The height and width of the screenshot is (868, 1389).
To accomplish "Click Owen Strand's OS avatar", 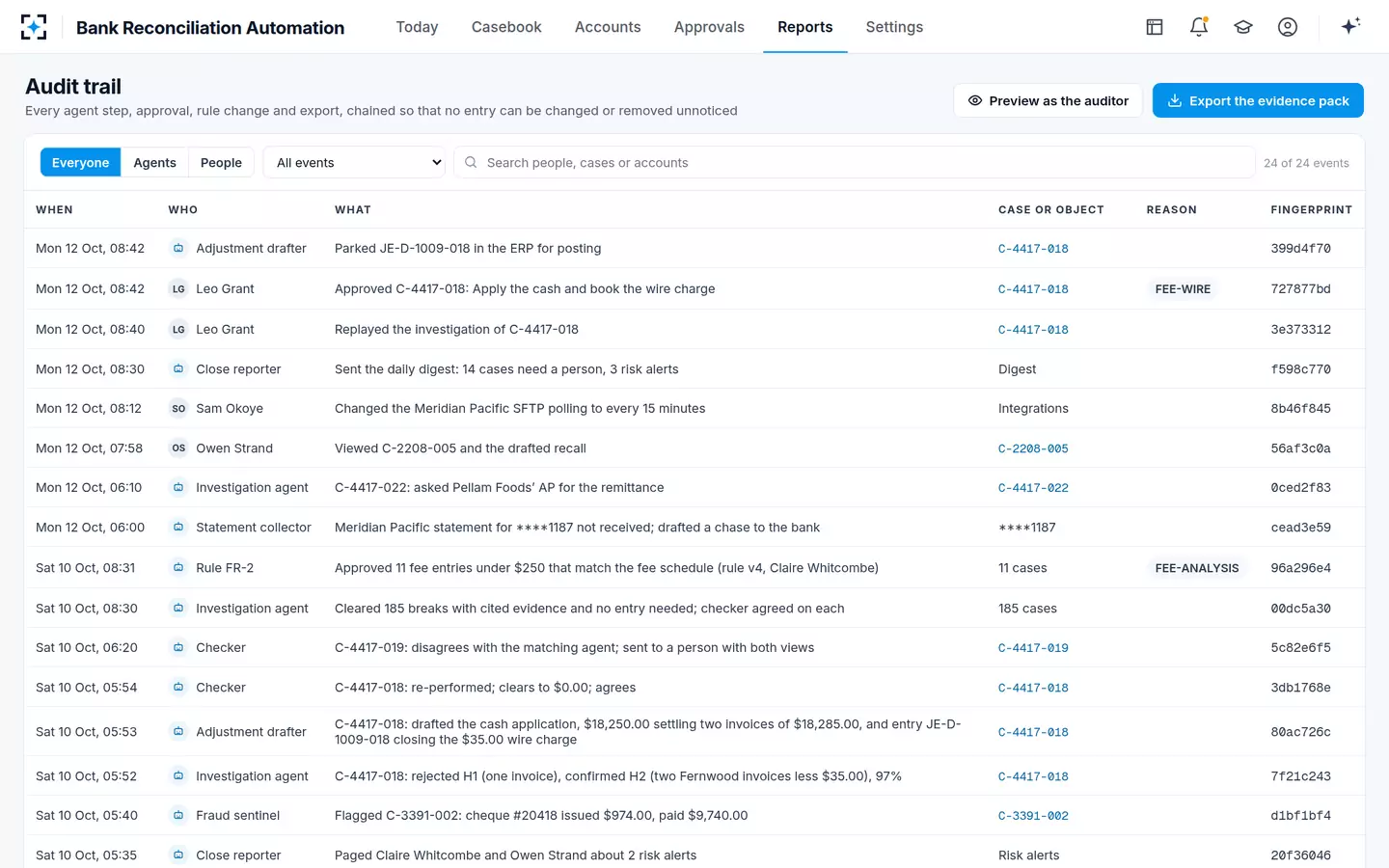I will [178, 448].
